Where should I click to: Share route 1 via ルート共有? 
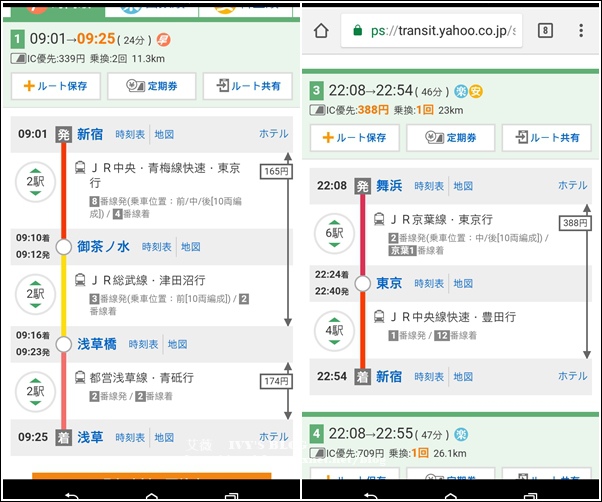coord(248,86)
